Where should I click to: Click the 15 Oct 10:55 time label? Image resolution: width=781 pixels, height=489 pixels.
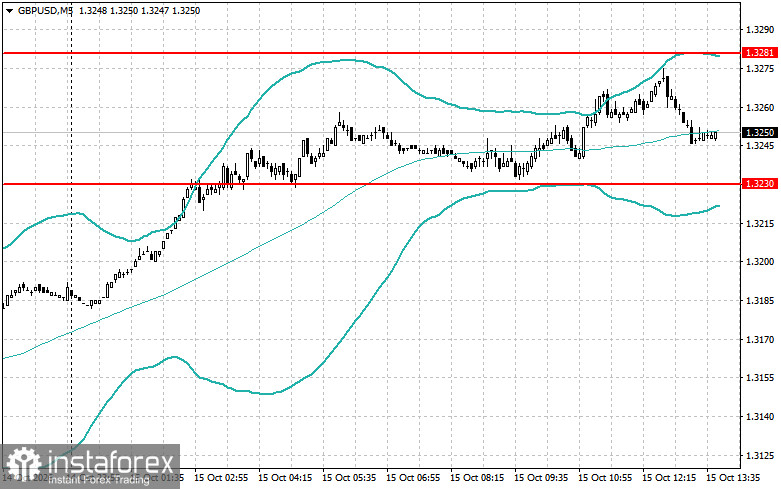[x=605, y=478]
